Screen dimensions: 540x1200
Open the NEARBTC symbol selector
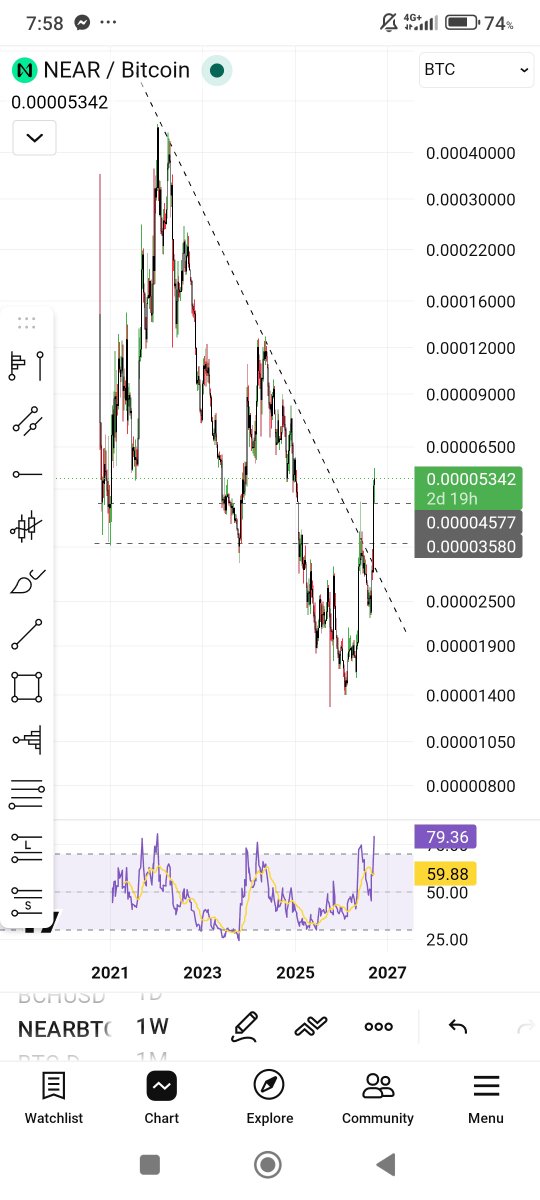pyautogui.click(x=65, y=1028)
